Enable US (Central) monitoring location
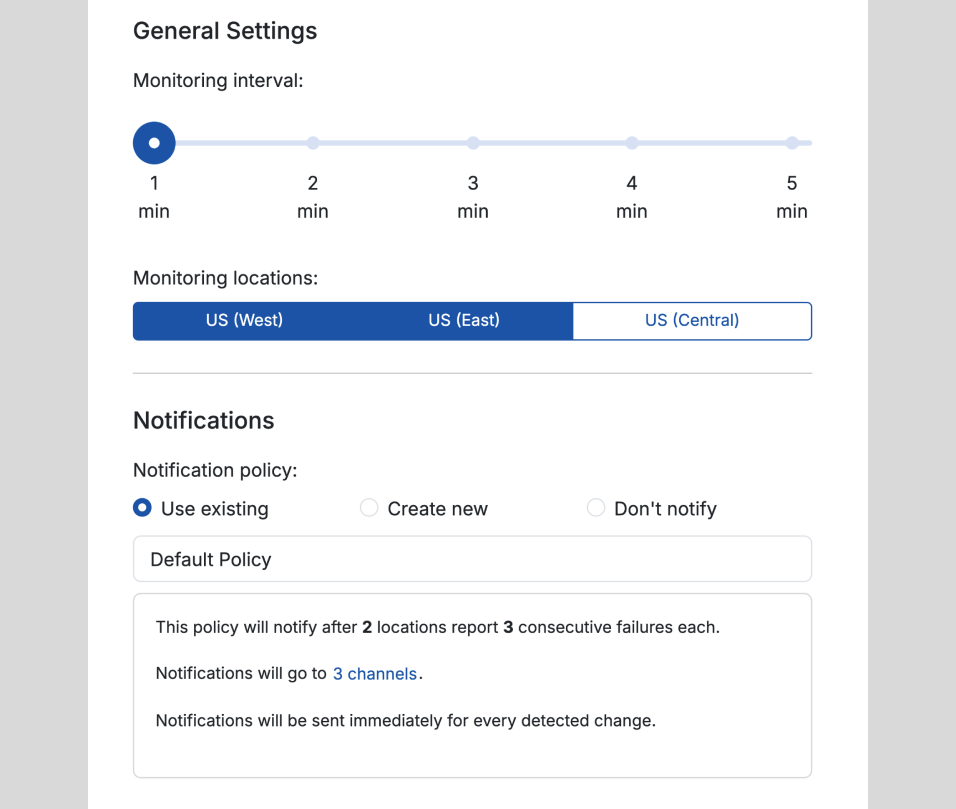The width and height of the screenshot is (956, 809). click(x=692, y=321)
